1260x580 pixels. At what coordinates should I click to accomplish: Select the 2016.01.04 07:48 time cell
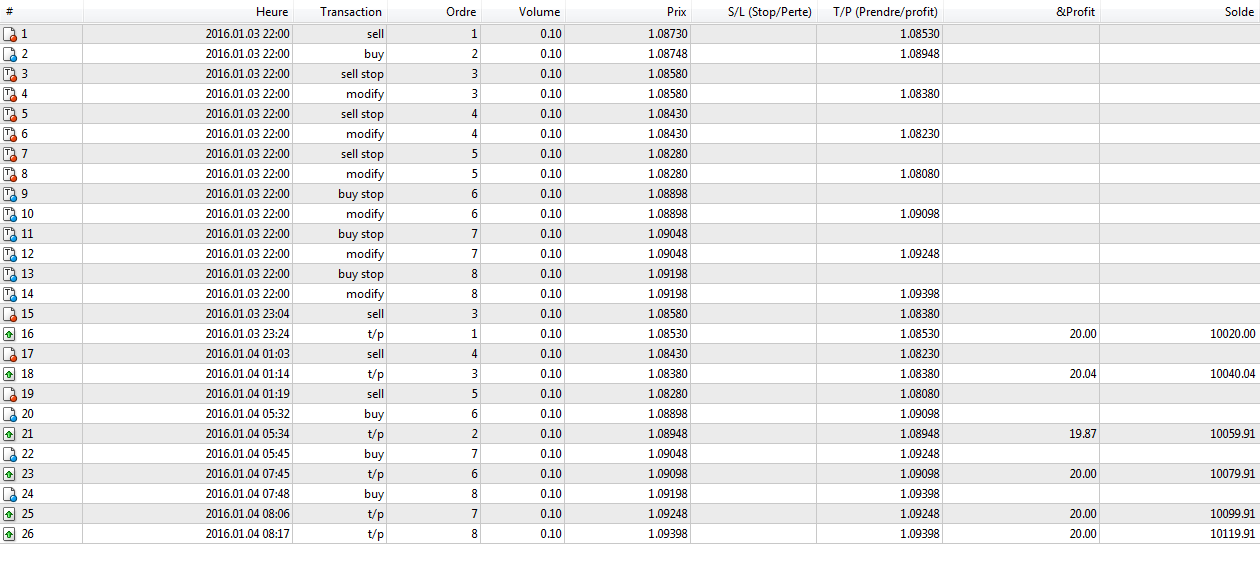point(247,494)
